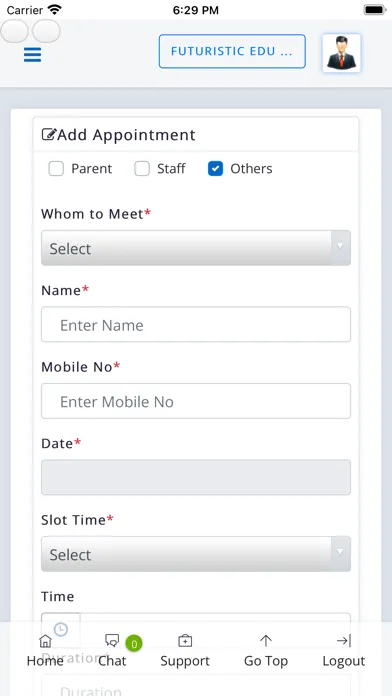Tap the Logout icon
This screenshot has height=696, width=392.
[344, 641]
